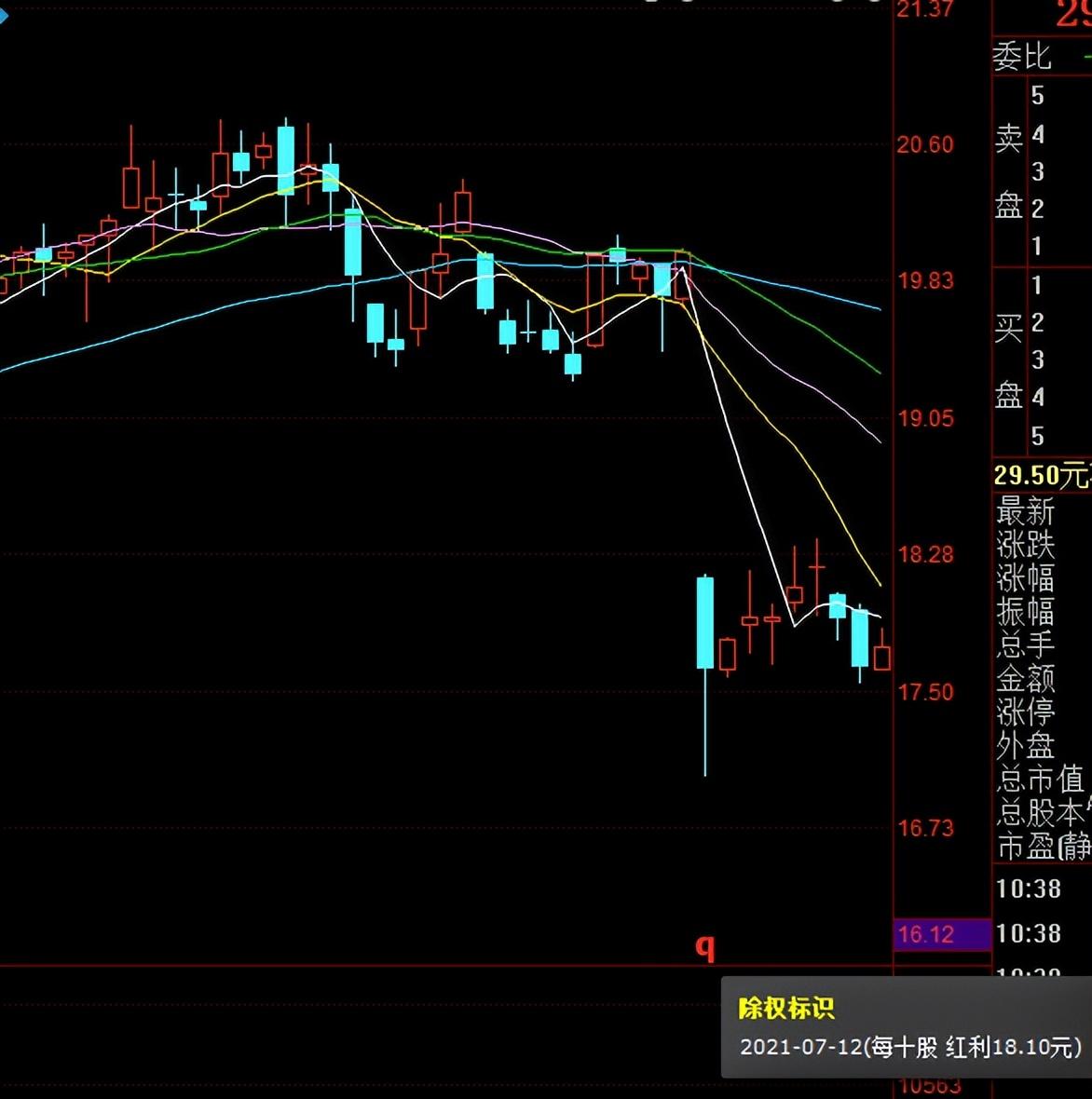The height and width of the screenshot is (1099, 1092).
Task: Click the 外盘 label
Action: point(1025,746)
